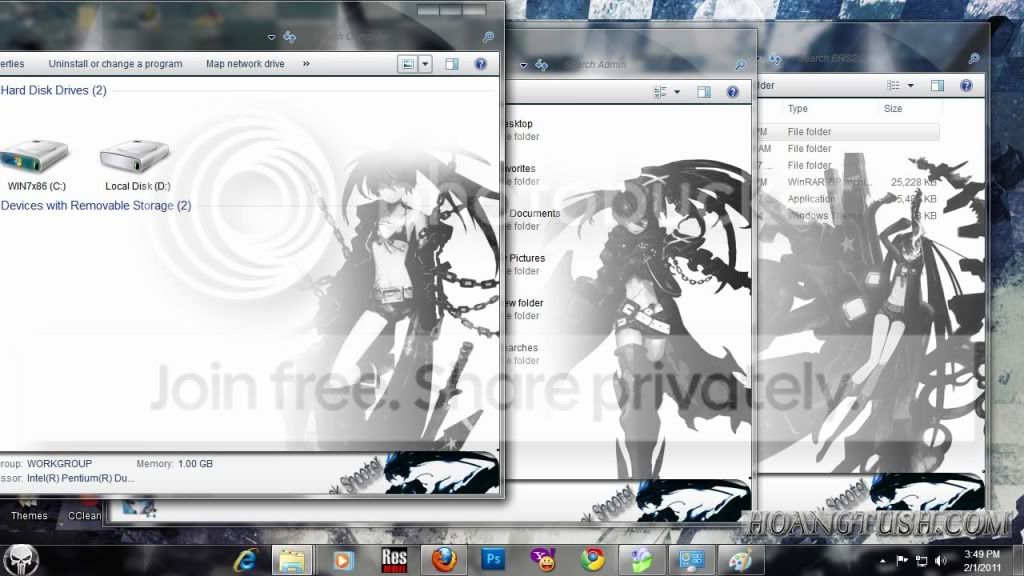The height and width of the screenshot is (576, 1024).
Task: Click Uninstall or change a program
Action: point(116,64)
